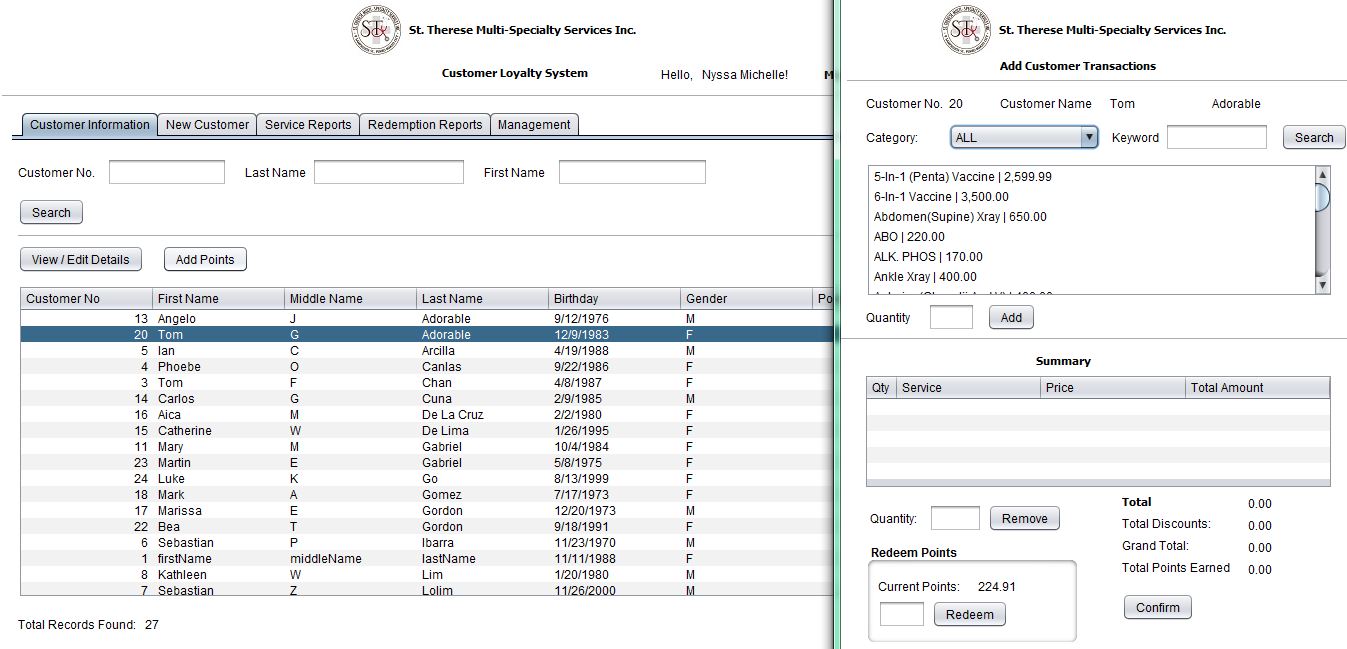Focus the Keyword input field
This screenshot has width=1347, height=649.
coord(1217,137)
